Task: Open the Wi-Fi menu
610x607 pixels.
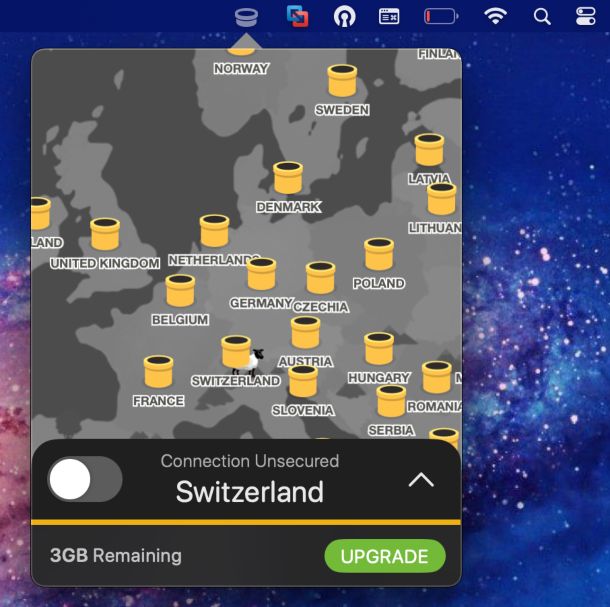Action: coord(495,17)
